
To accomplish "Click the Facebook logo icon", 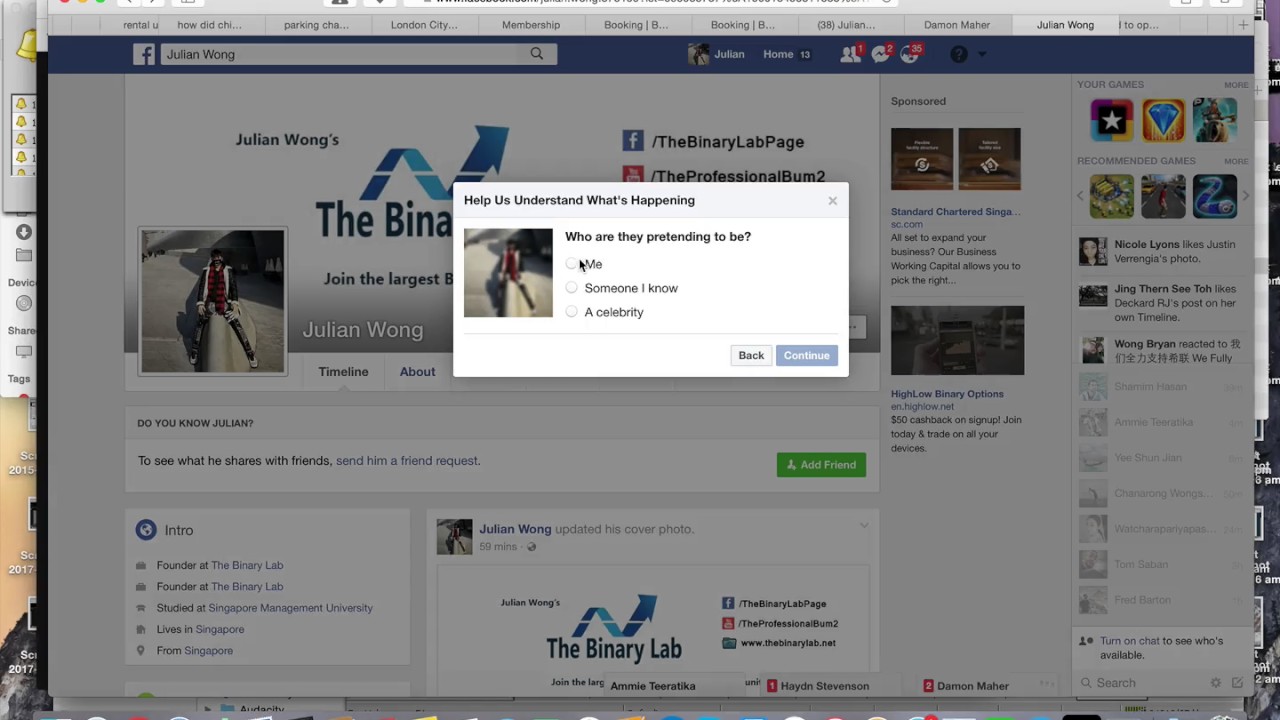I will [x=144, y=54].
